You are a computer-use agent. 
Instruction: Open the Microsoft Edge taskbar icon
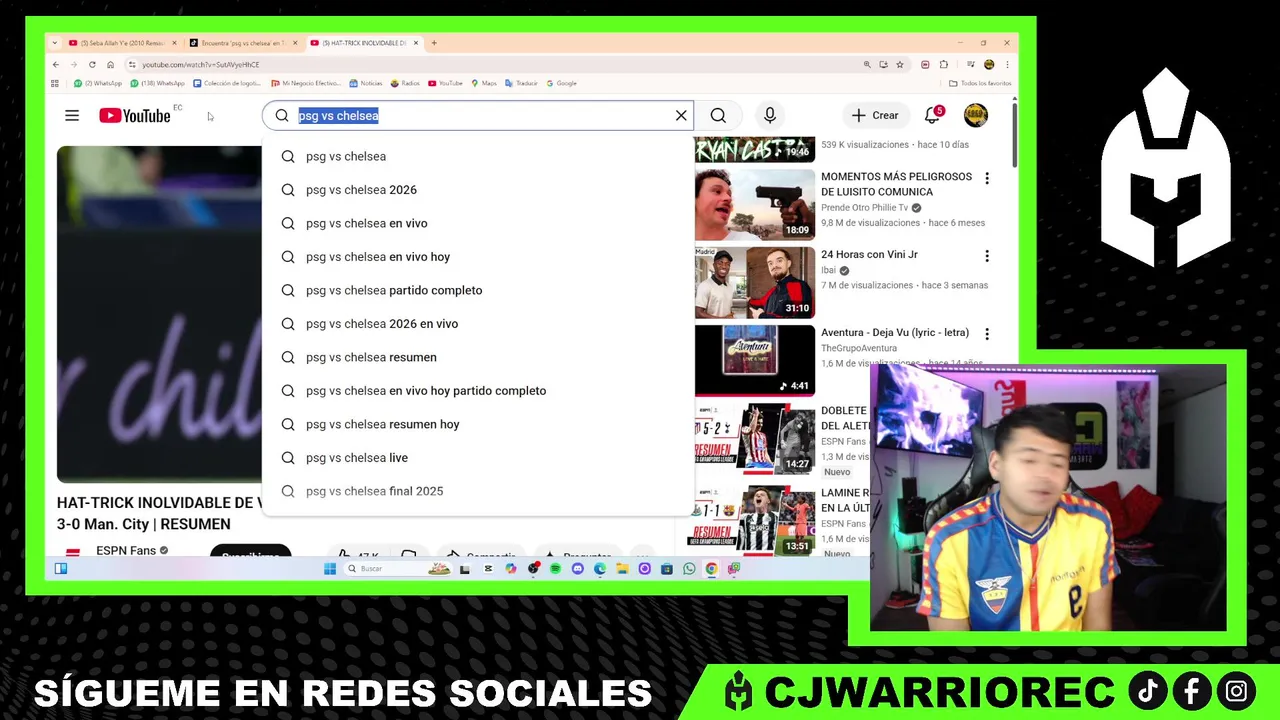[600, 569]
